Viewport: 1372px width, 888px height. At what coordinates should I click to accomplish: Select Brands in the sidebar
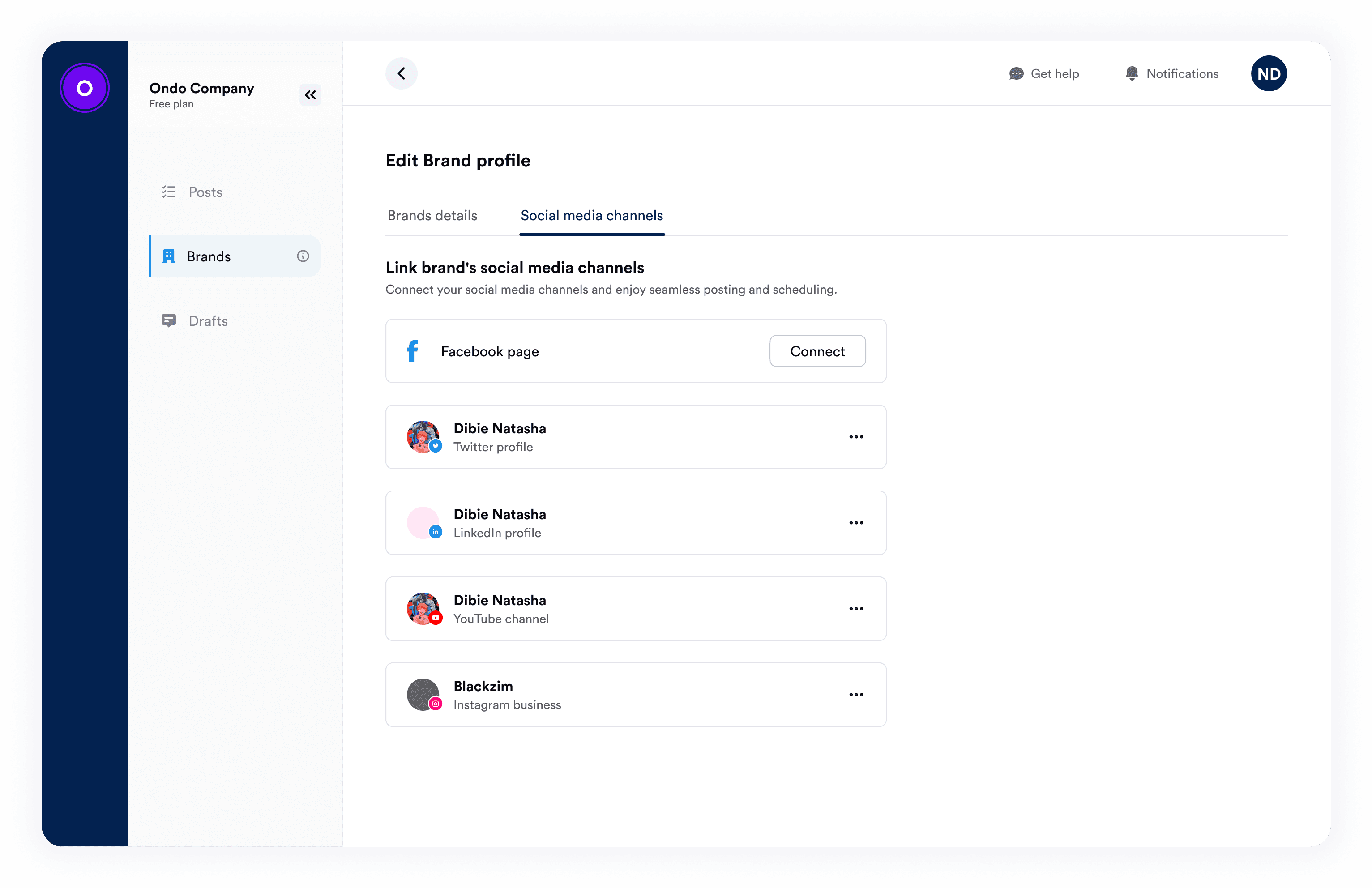[x=209, y=256]
